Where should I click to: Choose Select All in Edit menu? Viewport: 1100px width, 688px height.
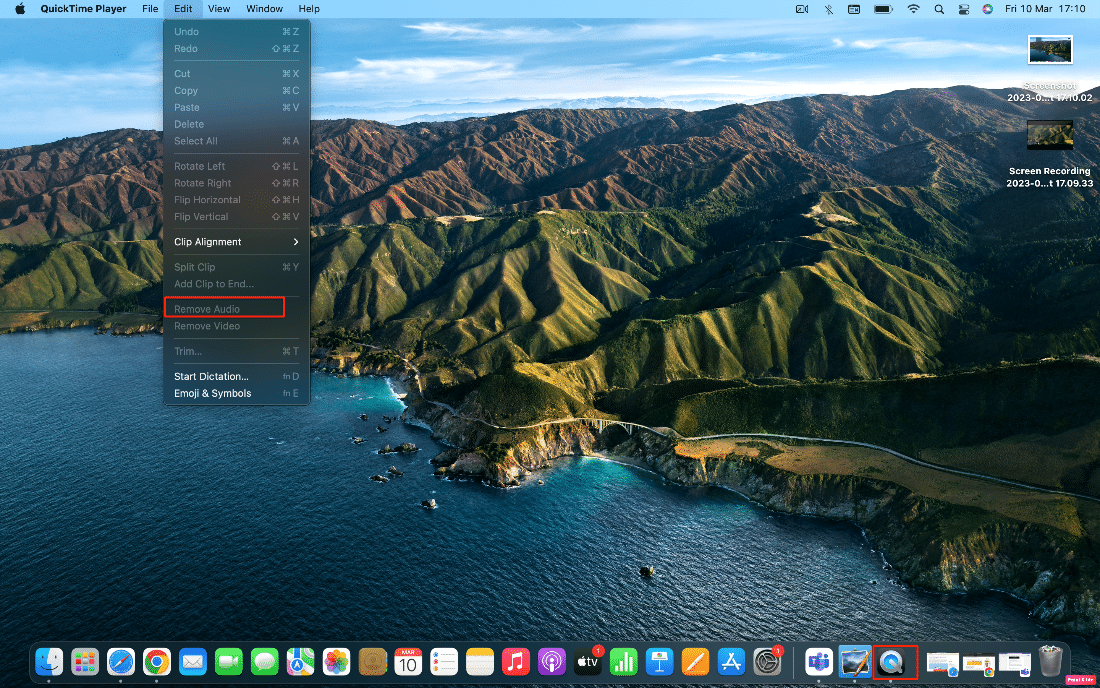[236, 141]
